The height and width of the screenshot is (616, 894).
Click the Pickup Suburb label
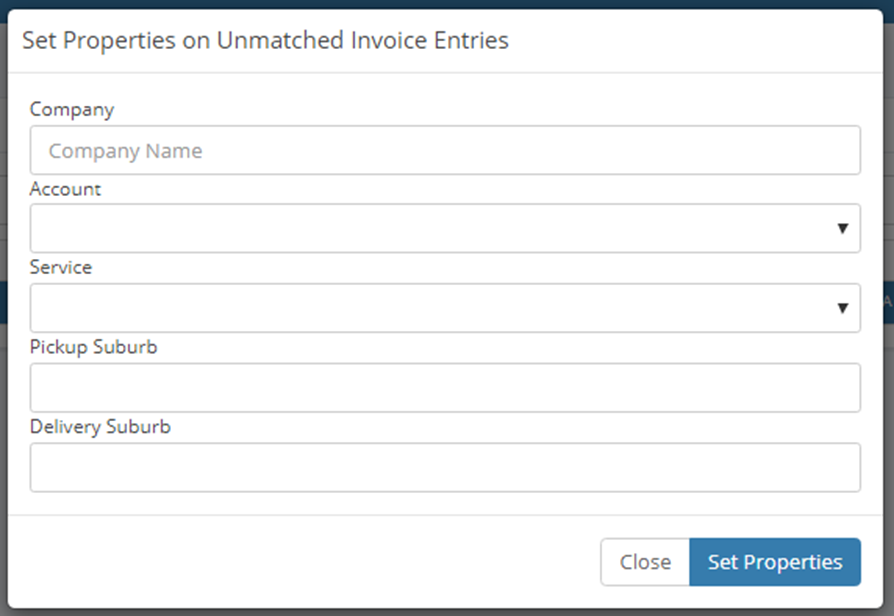(94, 347)
